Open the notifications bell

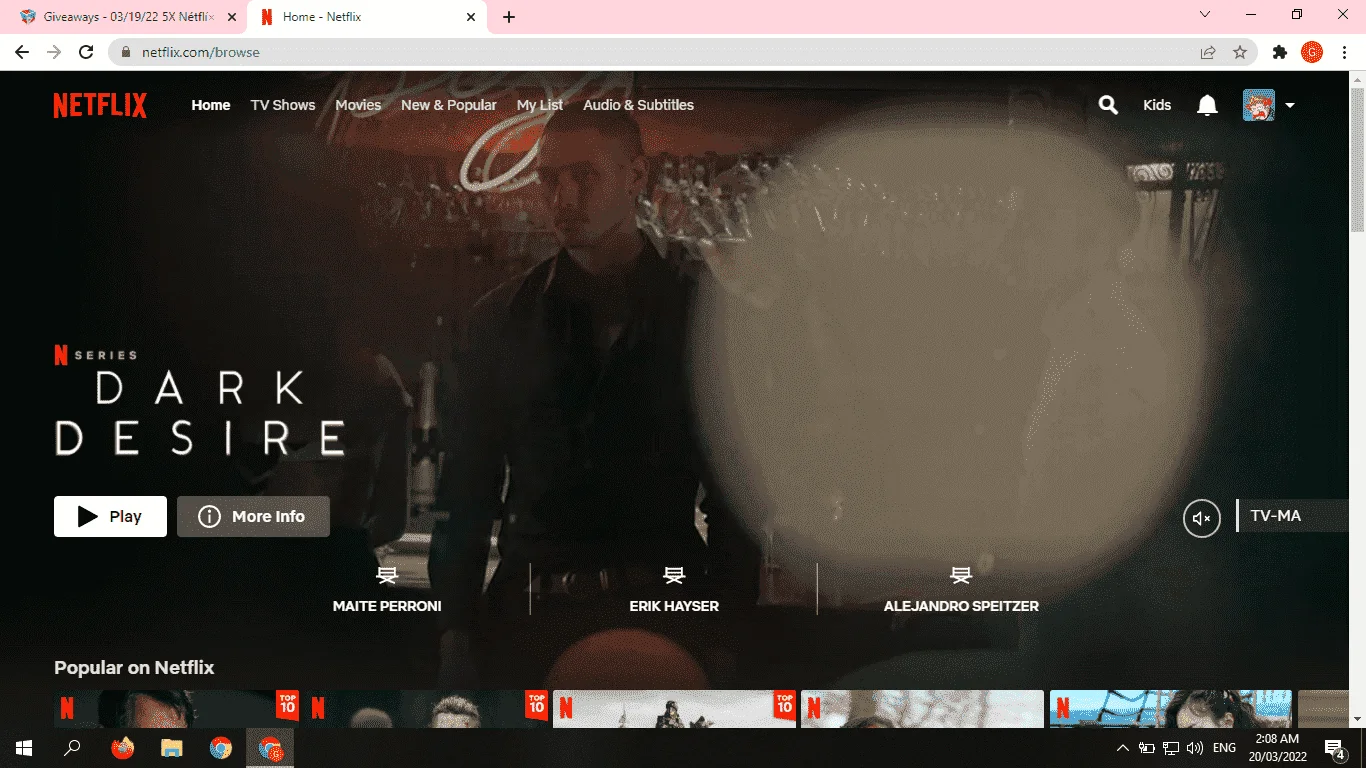tap(1207, 105)
